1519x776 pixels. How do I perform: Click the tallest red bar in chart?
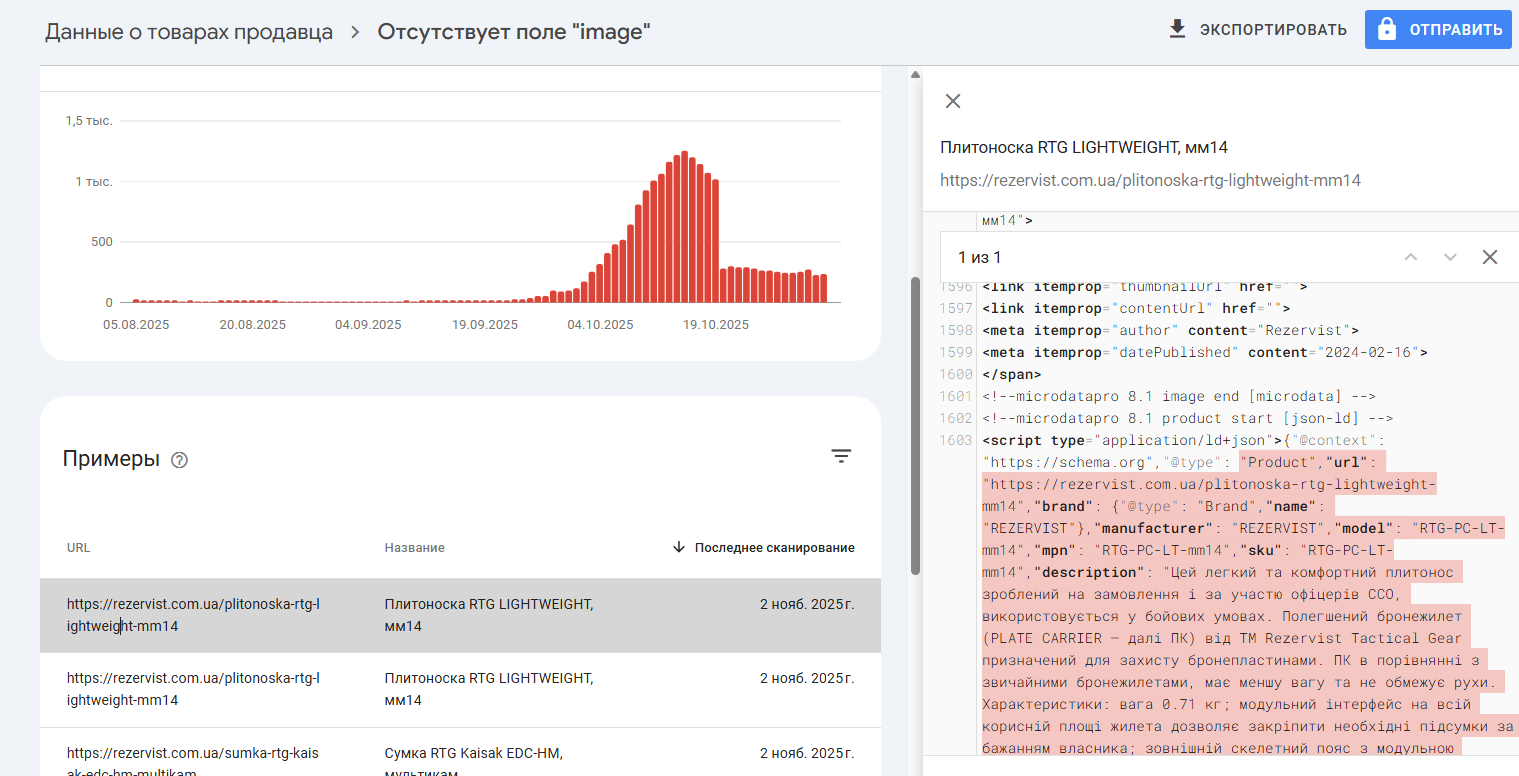coord(684,227)
